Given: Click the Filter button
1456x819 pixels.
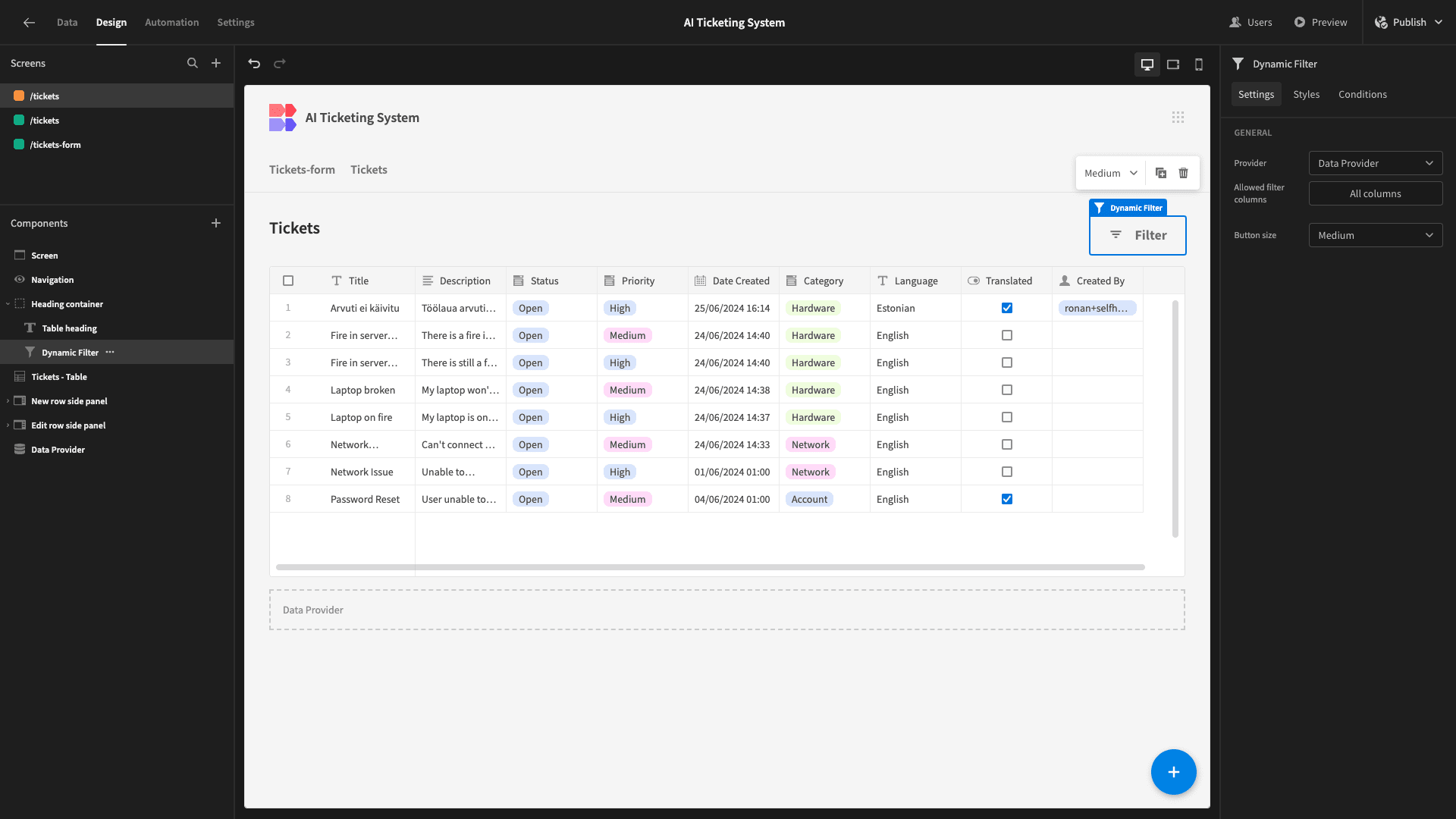Looking at the screenshot, I should [1137, 235].
